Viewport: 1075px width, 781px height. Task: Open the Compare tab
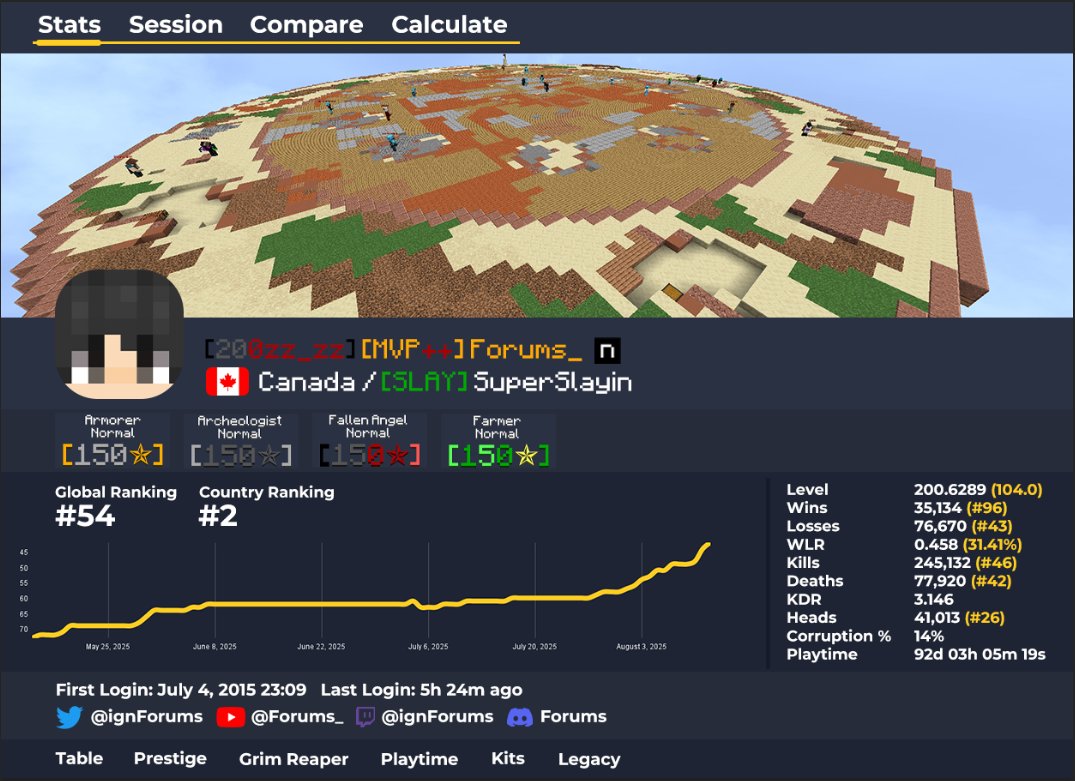click(x=307, y=24)
